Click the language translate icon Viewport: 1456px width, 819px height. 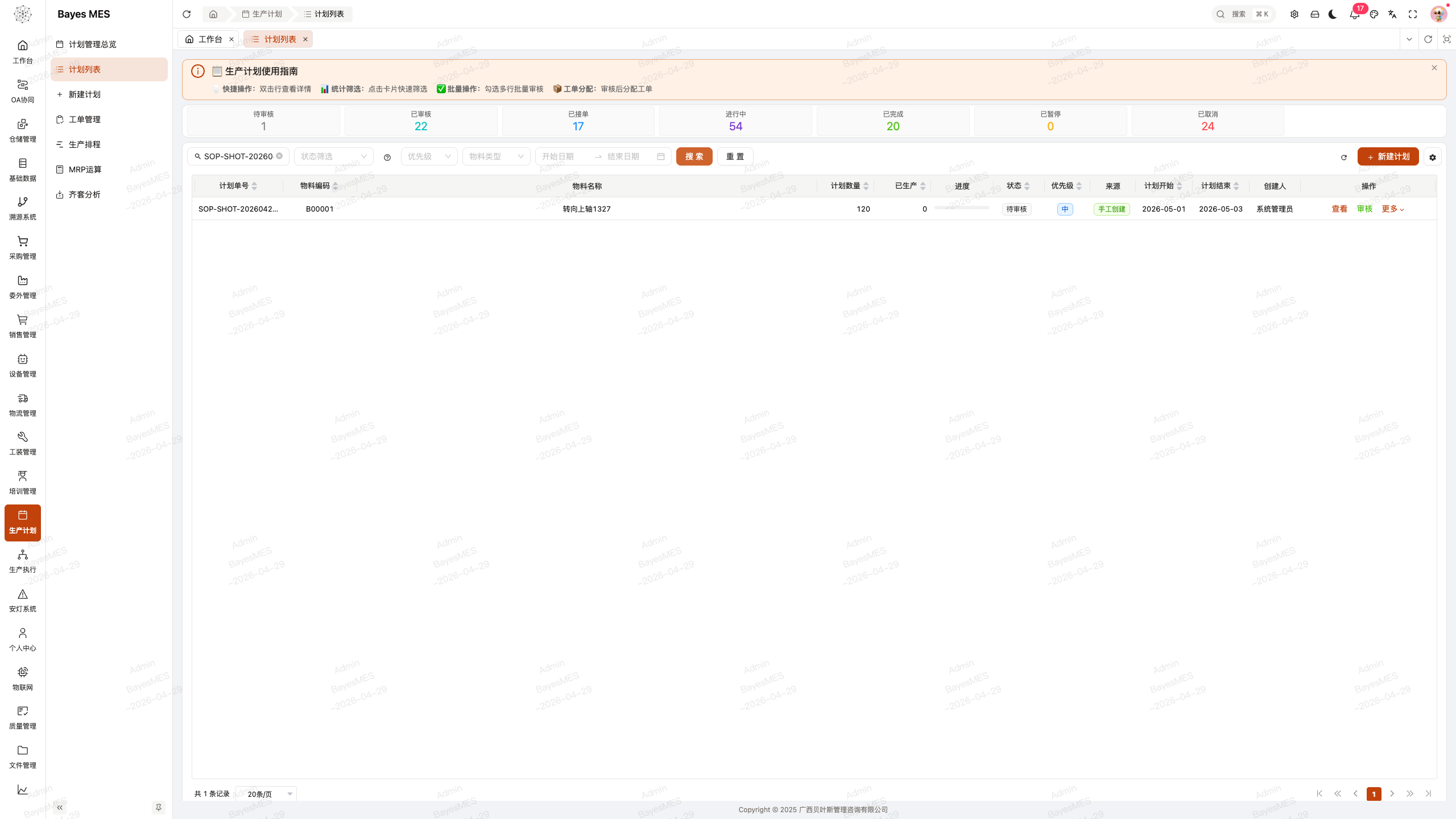click(1392, 14)
